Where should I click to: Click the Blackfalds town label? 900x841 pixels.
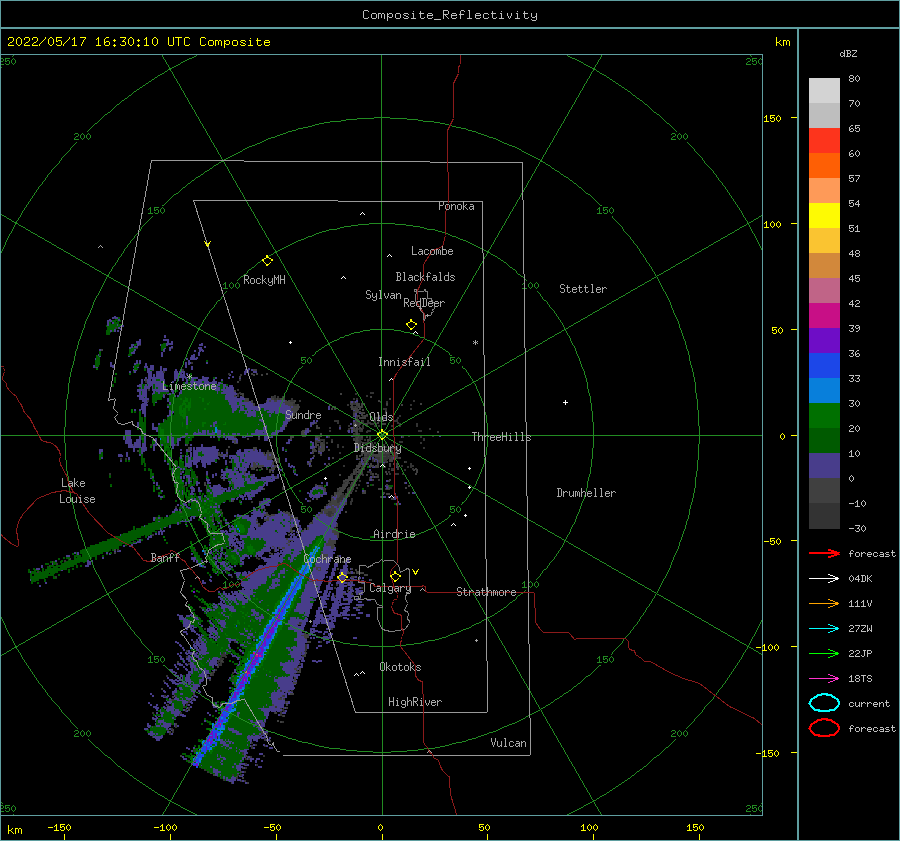point(425,277)
